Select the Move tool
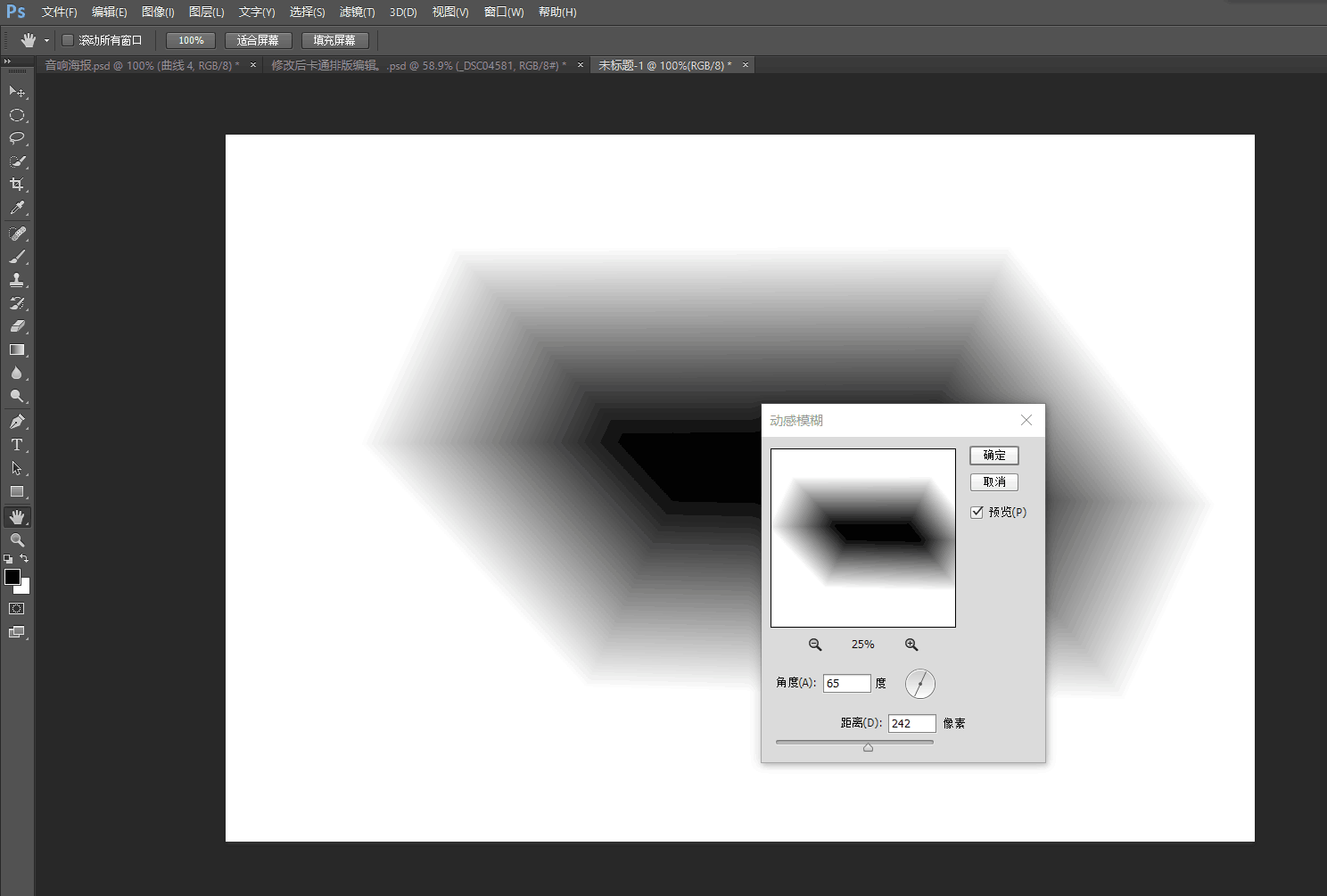This screenshot has width=1327, height=896. (16, 91)
